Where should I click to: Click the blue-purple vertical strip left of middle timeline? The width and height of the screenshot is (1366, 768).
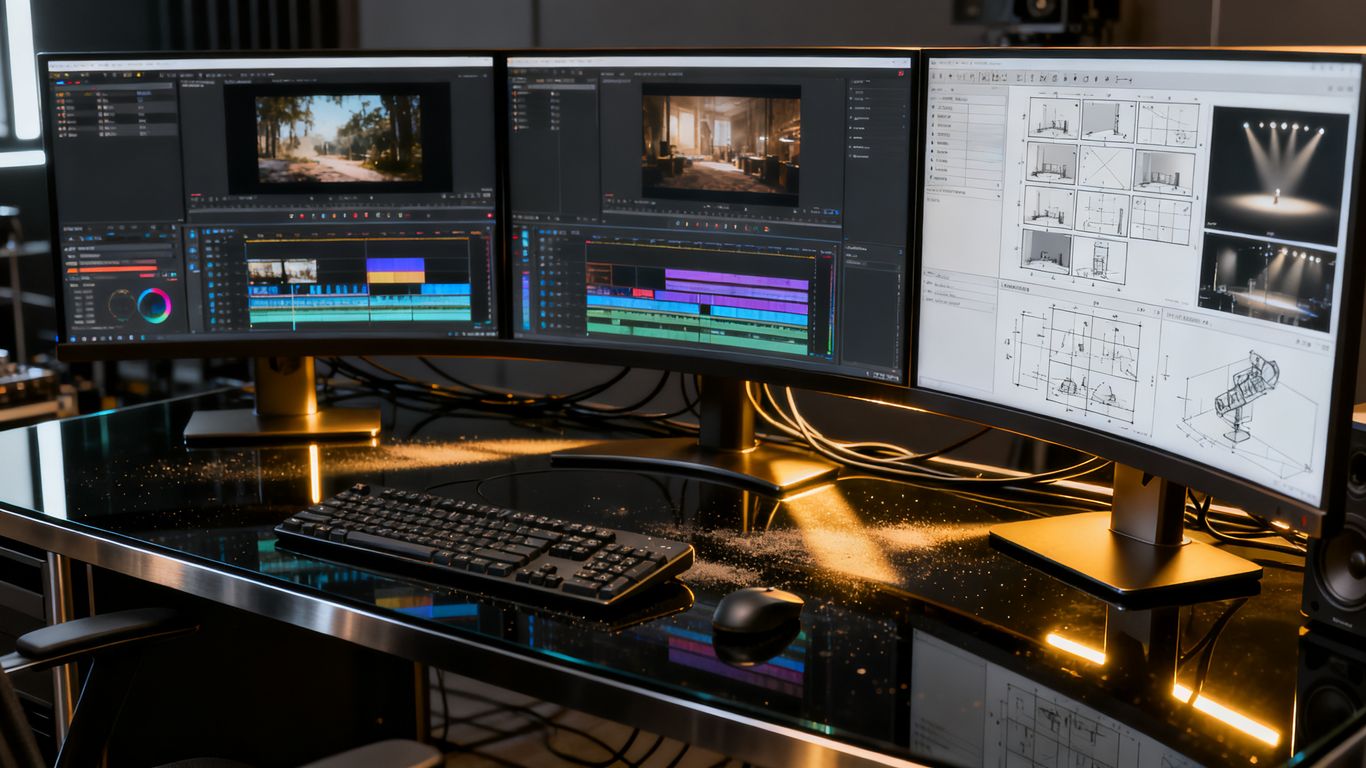click(x=526, y=303)
